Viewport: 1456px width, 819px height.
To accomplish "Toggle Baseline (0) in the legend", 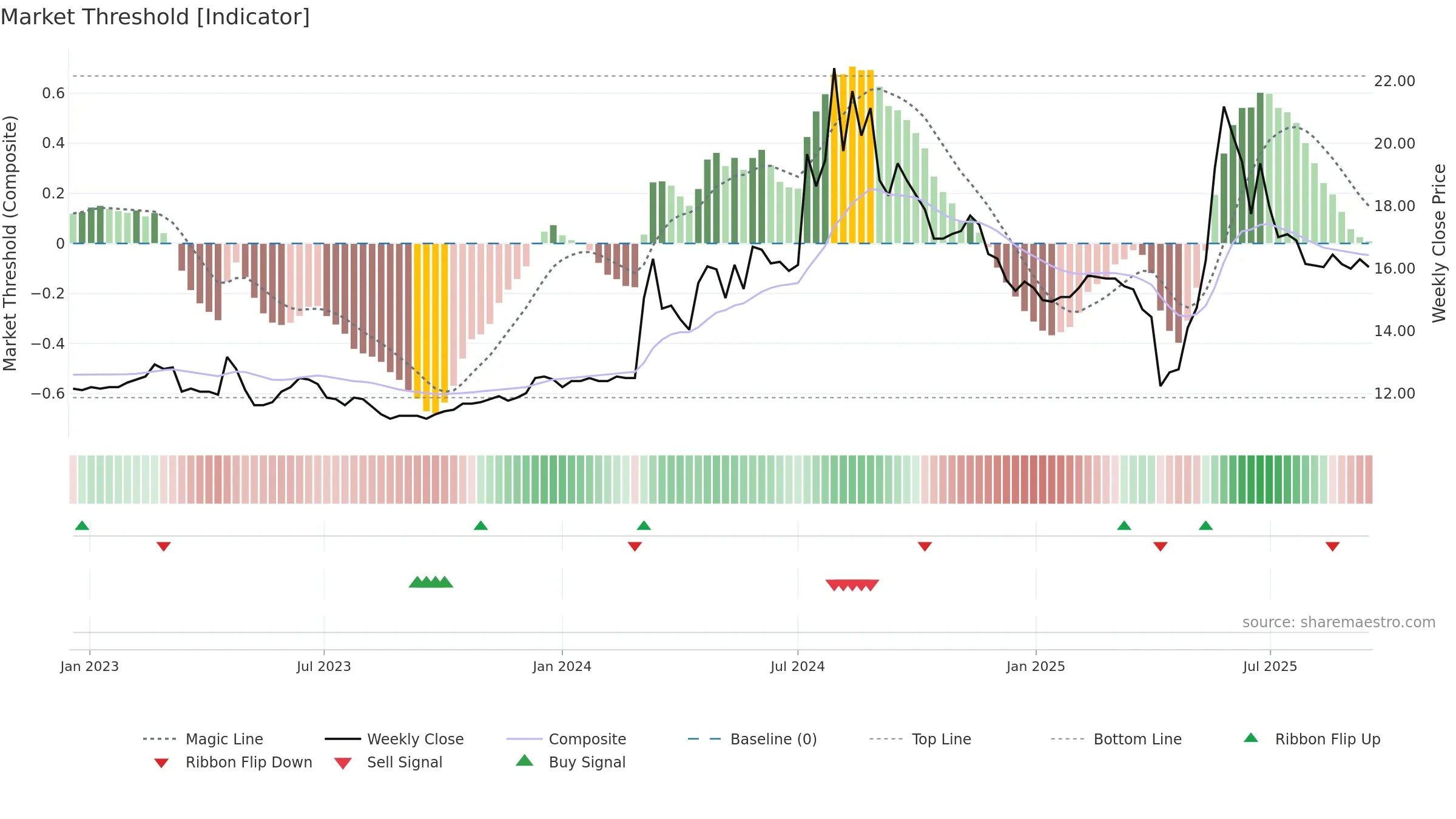I will (752, 739).
